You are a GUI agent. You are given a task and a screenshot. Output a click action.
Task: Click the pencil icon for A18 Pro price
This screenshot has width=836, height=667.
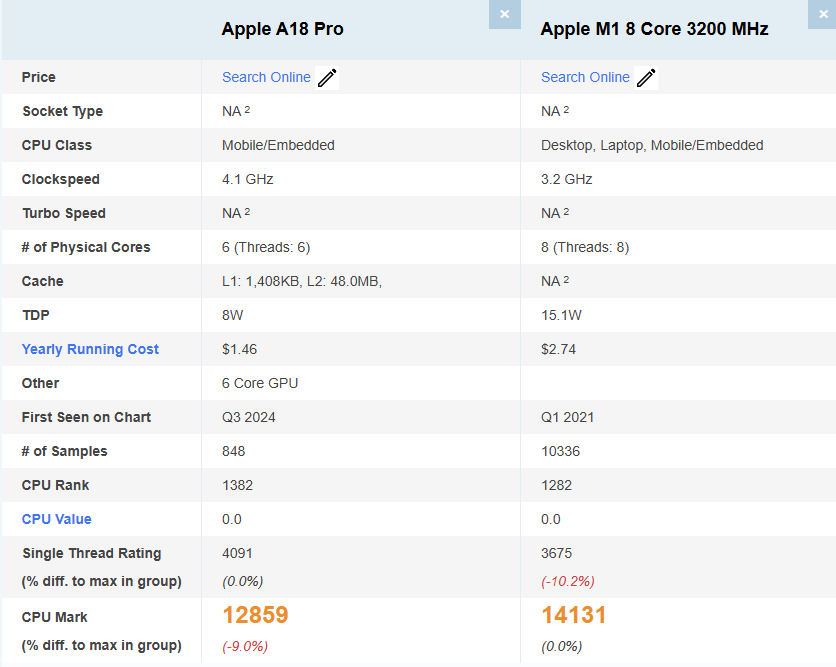tap(327, 78)
